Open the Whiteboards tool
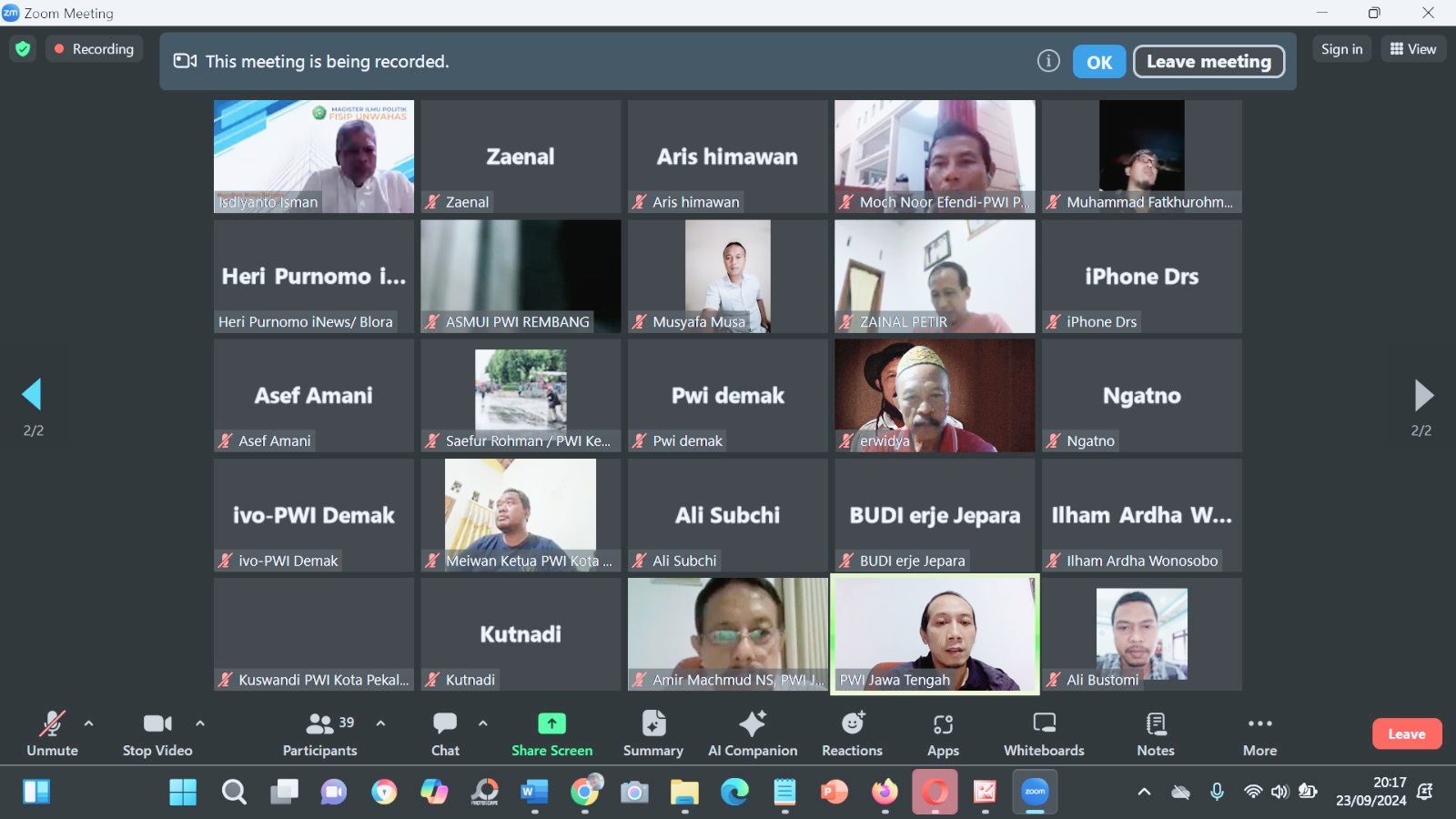The width and height of the screenshot is (1456, 819). tap(1044, 733)
